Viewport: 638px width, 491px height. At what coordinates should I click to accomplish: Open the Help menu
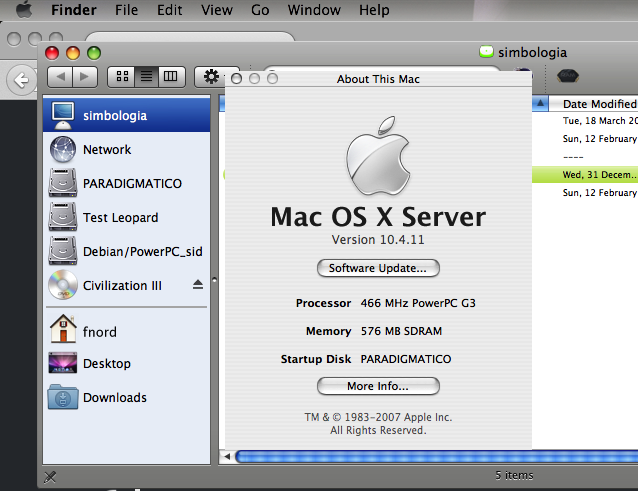pyautogui.click(x=374, y=10)
